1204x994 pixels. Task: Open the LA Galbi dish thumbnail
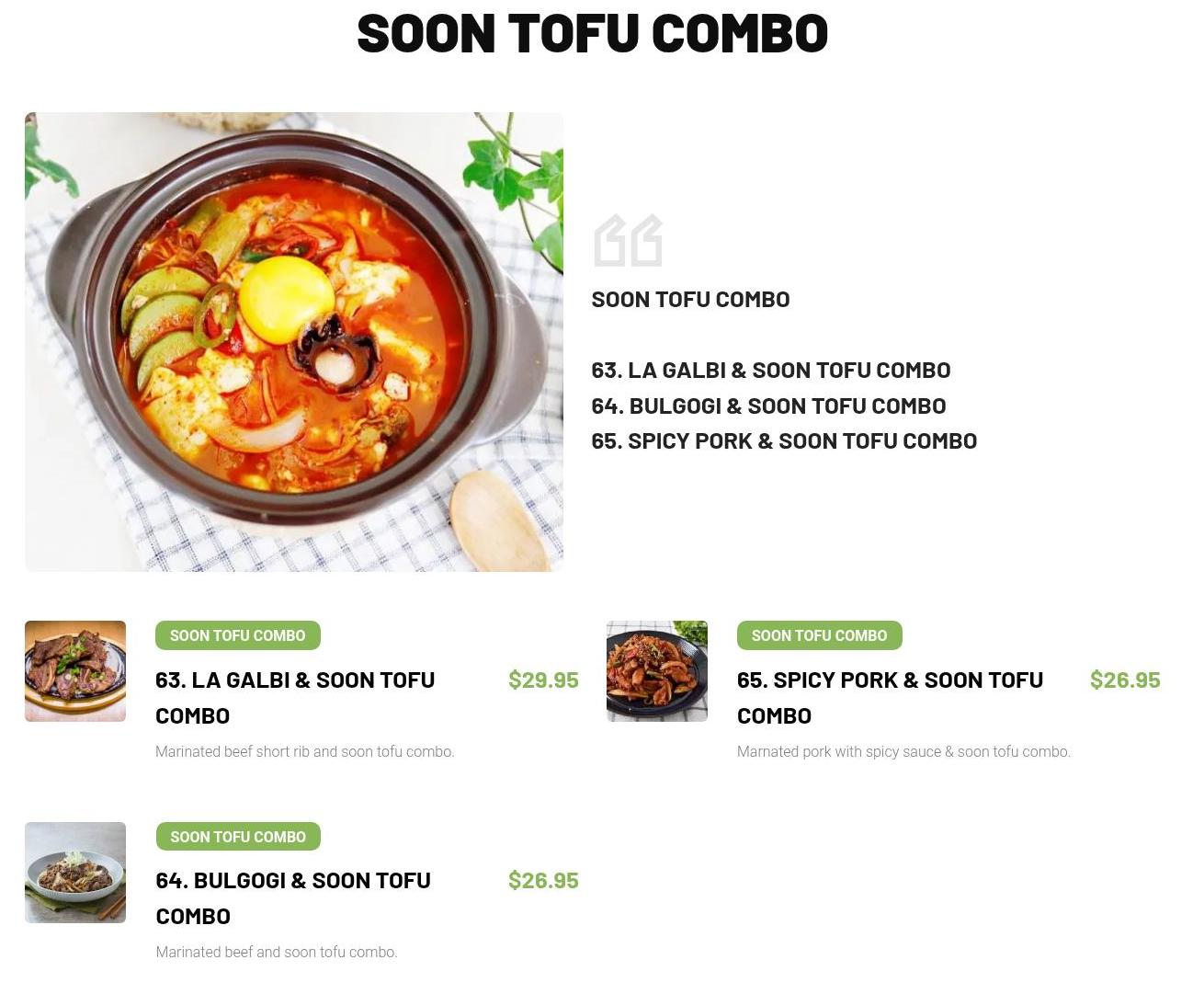(x=75, y=671)
